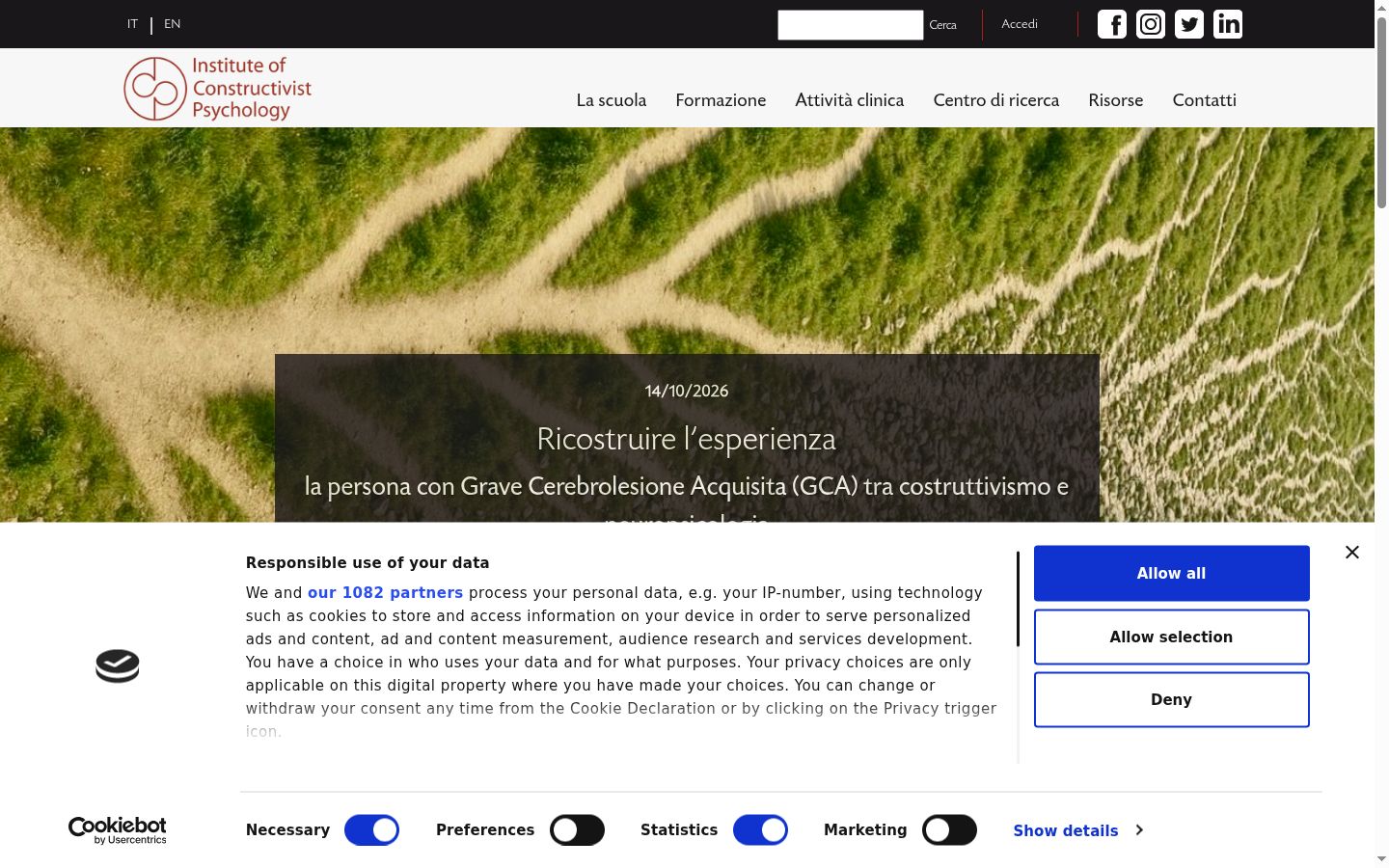Click the page vertical scrollbar thumb

pos(1381,111)
